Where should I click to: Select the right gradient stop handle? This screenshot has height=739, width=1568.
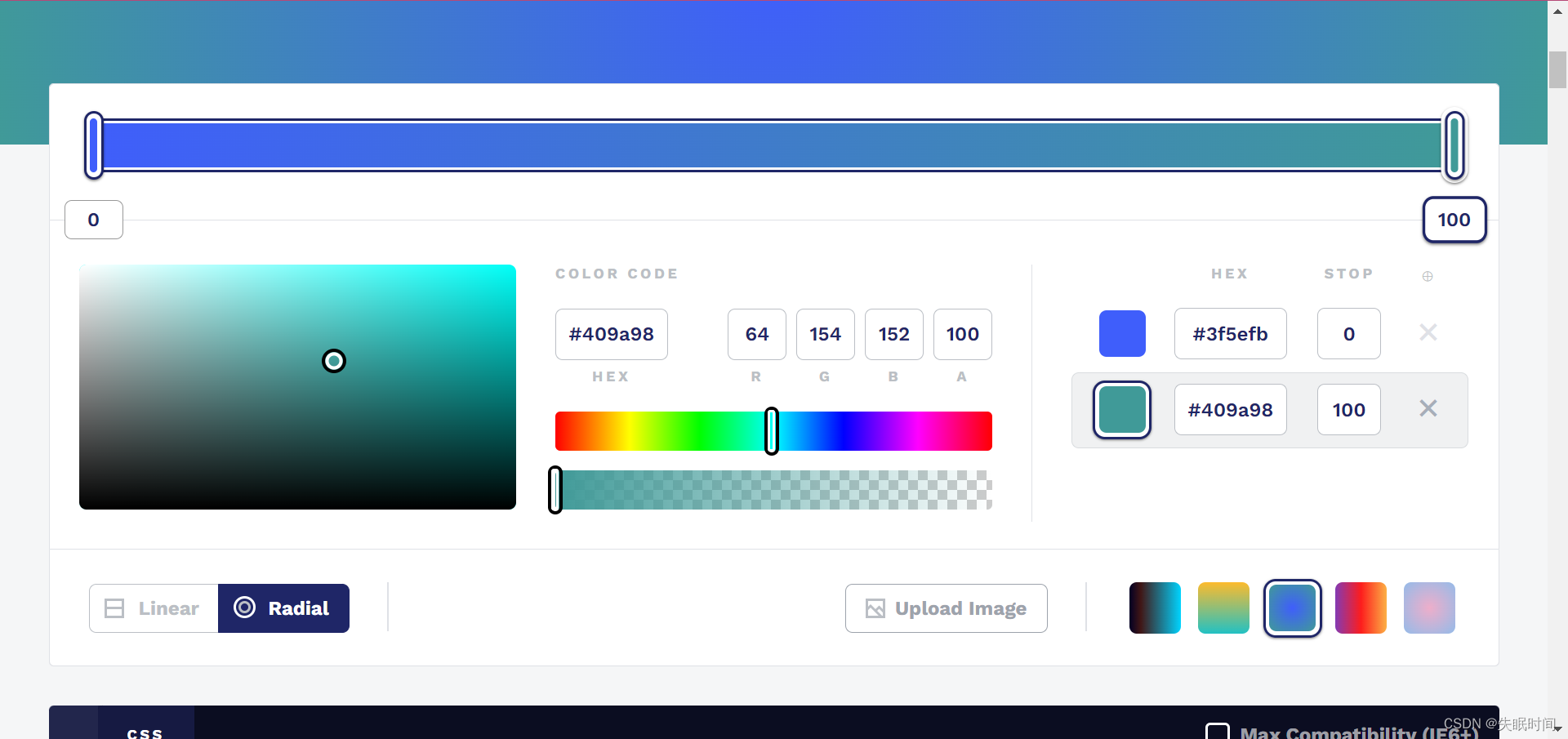coord(1454,145)
